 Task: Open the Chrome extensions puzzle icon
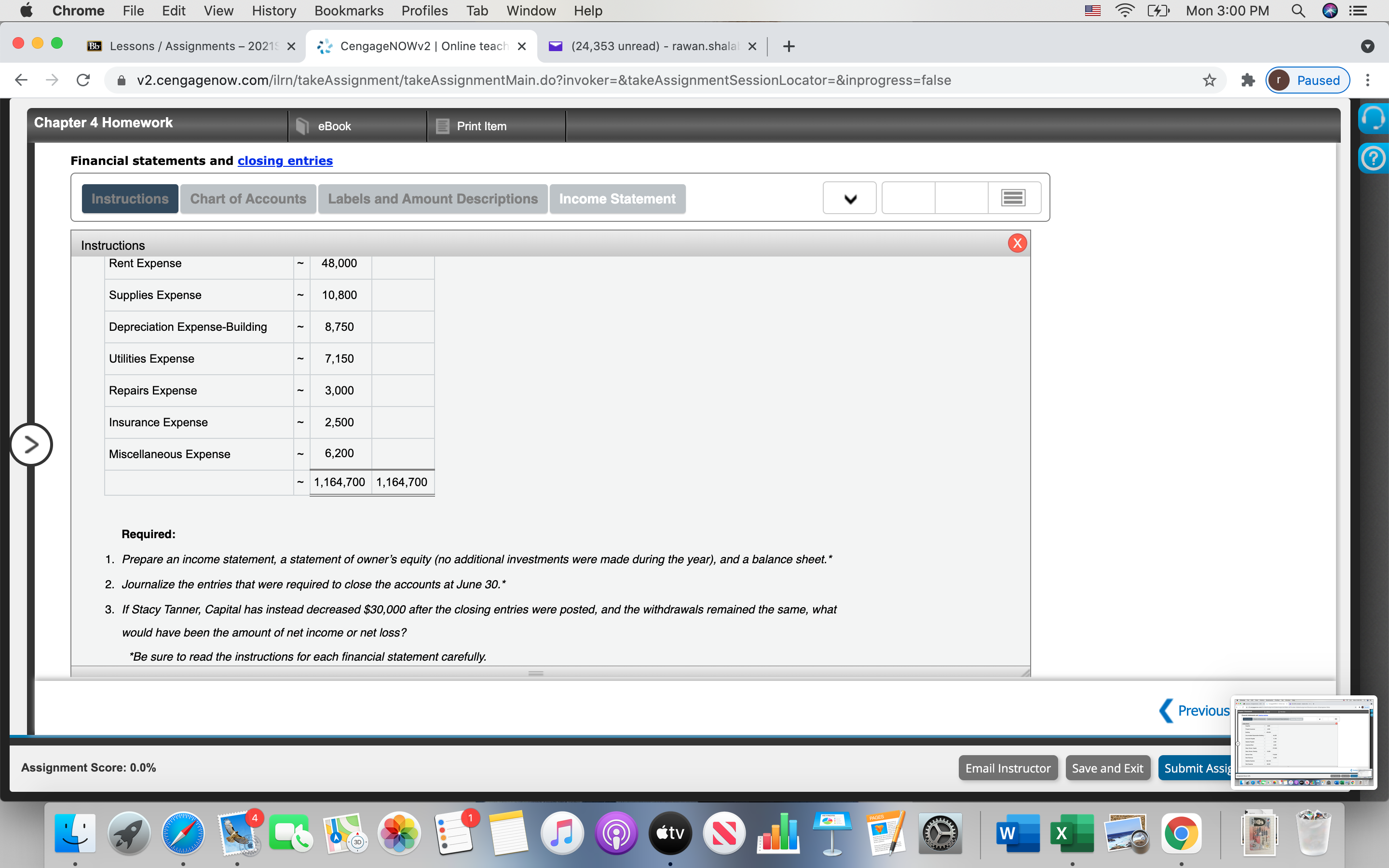click(x=1247, y=80)
